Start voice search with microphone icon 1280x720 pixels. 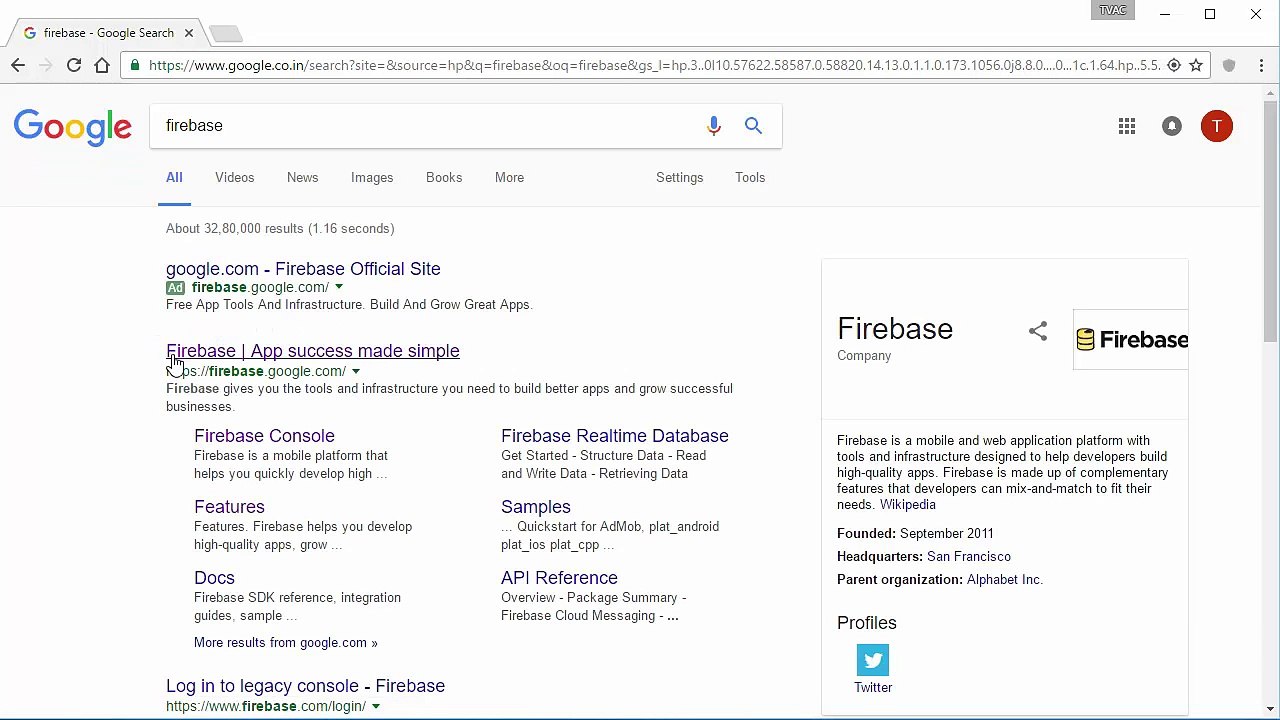[x=714, y=126]
